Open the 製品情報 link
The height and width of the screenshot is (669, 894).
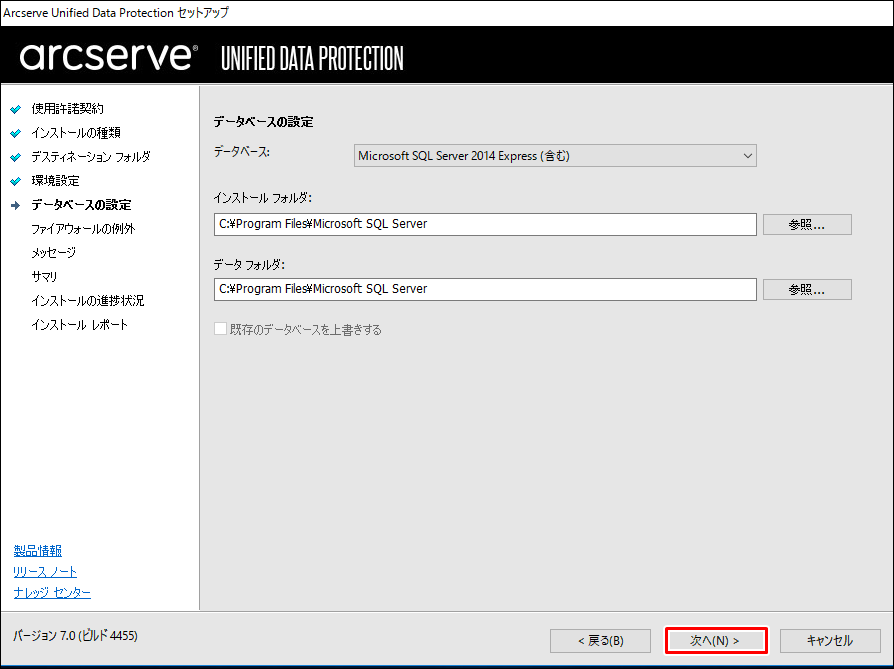[x=38, y=550]
